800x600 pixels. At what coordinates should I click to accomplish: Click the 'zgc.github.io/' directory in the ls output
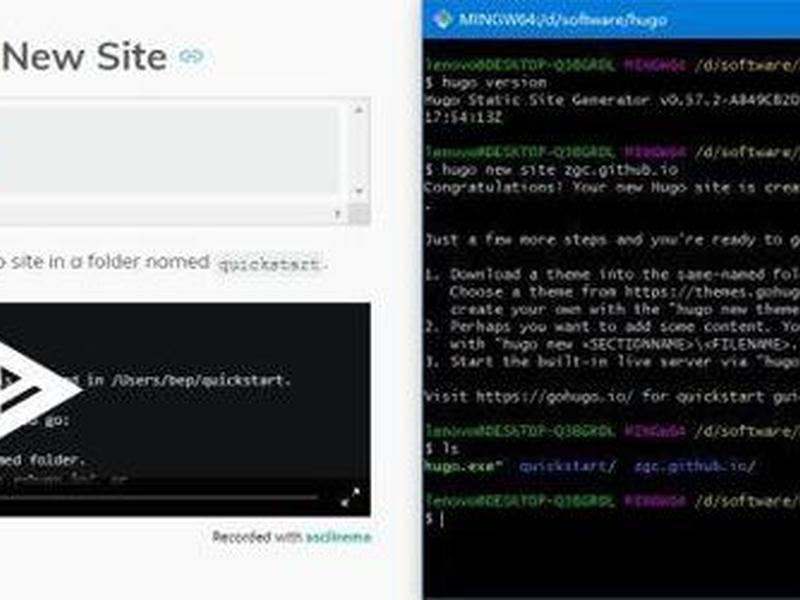pyautogui.click(x=694, y=466)
